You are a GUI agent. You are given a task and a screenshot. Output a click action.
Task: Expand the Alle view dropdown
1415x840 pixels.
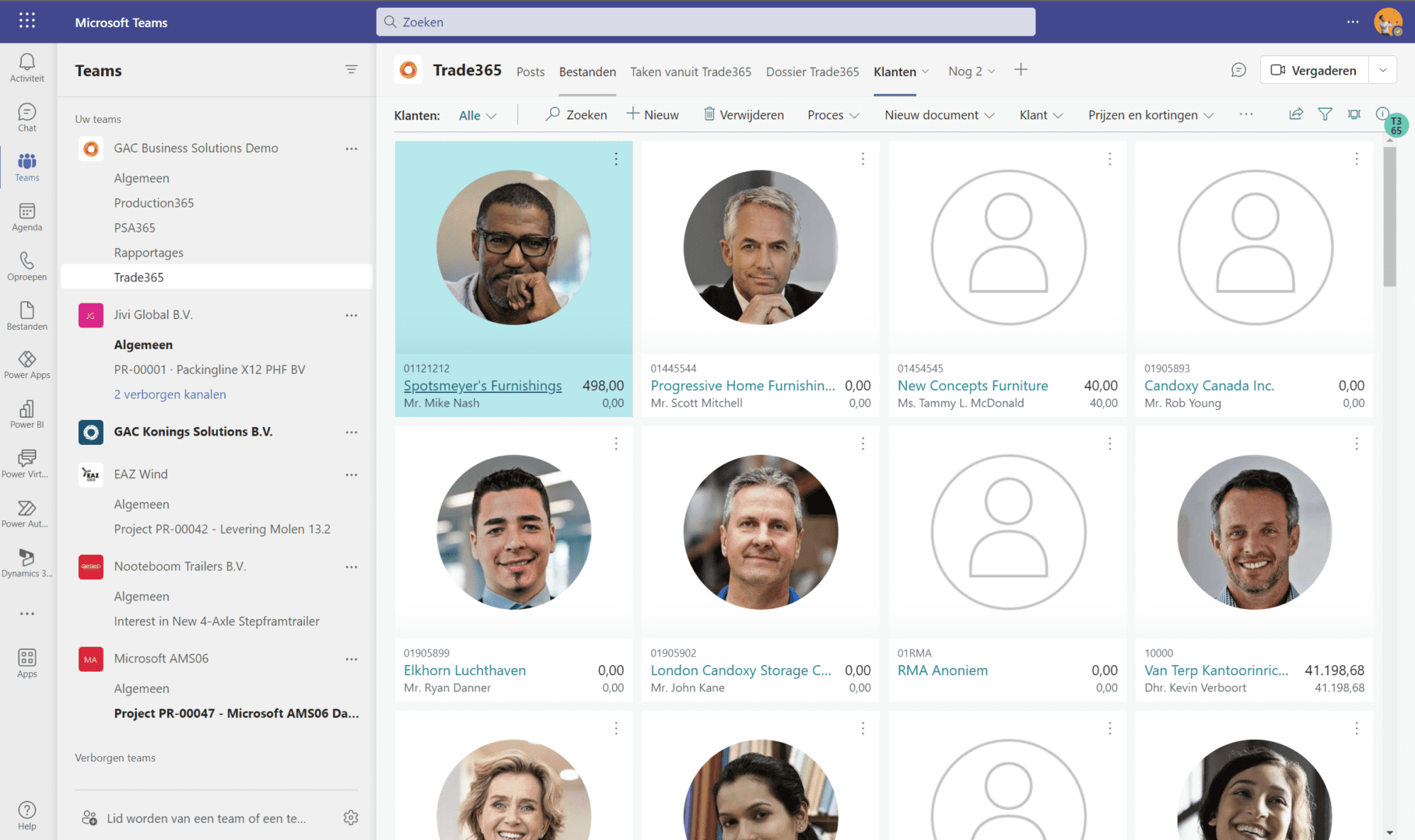(x=478, y=115)
